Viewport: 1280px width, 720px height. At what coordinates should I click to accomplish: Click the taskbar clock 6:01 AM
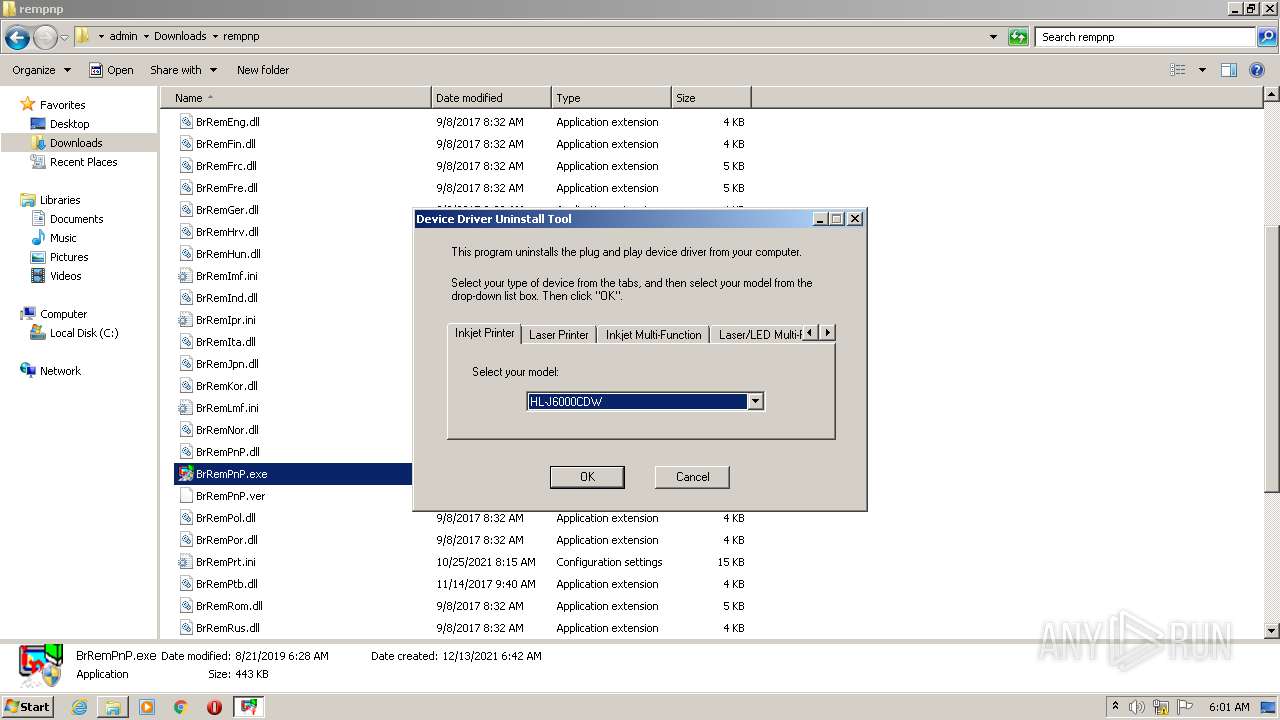click(x=1229, y=707)
